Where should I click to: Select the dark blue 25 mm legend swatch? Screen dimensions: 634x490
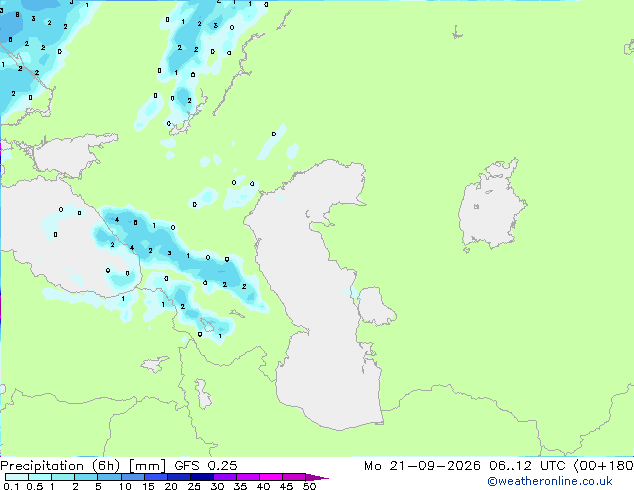(x=202, y=477)
